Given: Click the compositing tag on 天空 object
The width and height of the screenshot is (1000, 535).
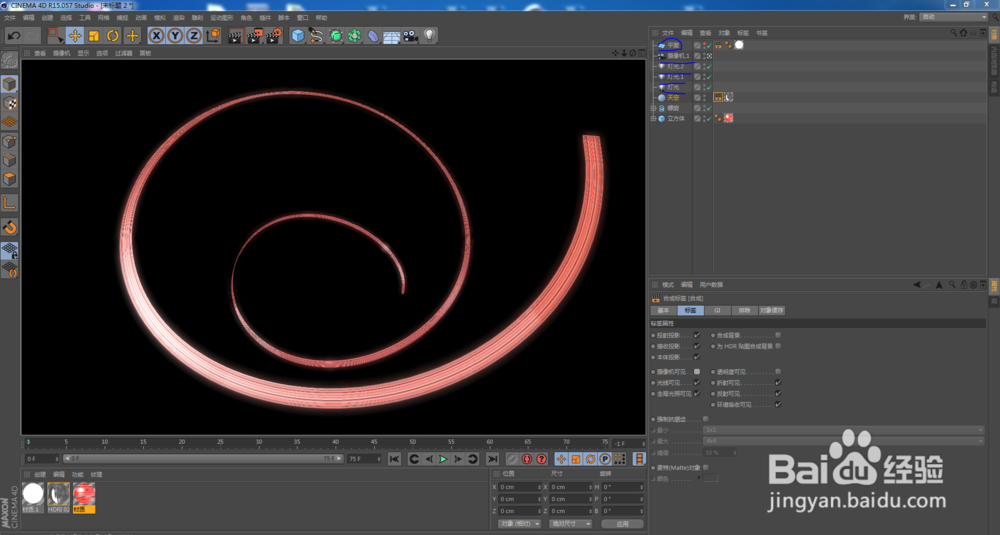Looking at the screenshot, I should [718, 98].
